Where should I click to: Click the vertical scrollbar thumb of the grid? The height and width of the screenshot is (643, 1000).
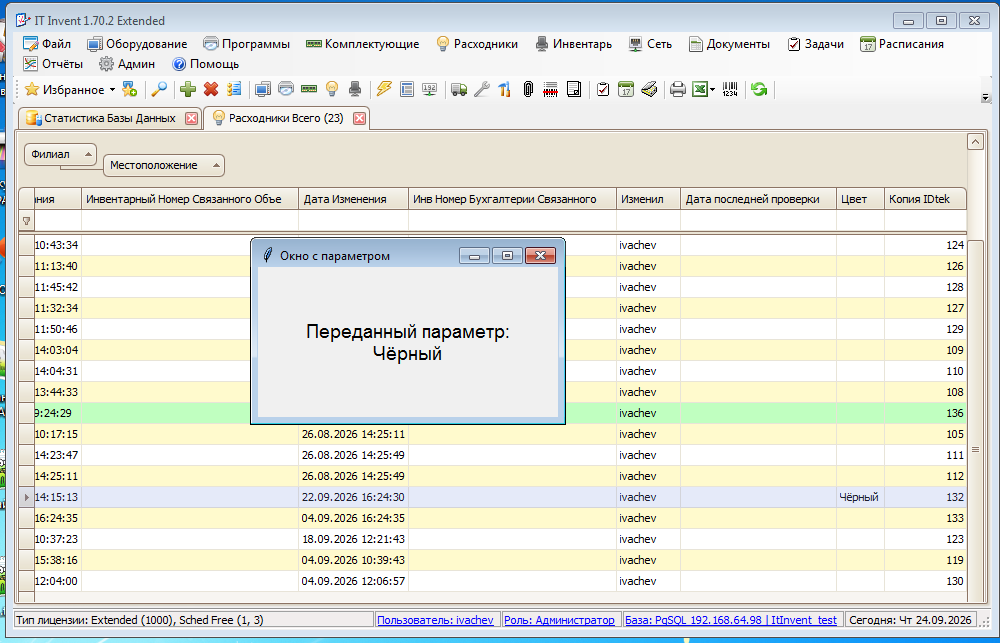[975, 450]
